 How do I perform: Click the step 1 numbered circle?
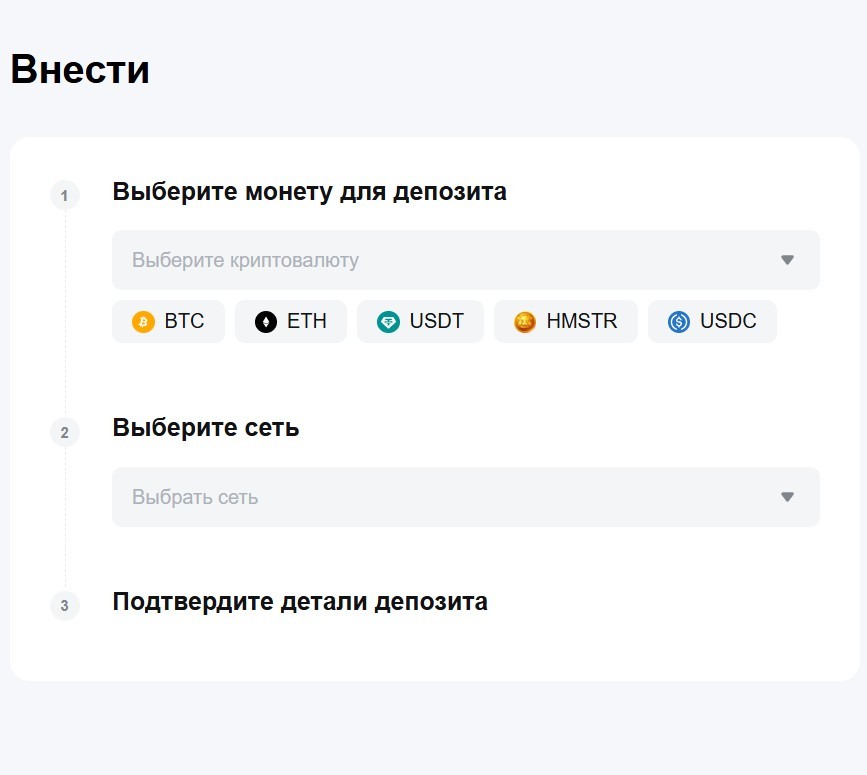click(x=64, y=195)
